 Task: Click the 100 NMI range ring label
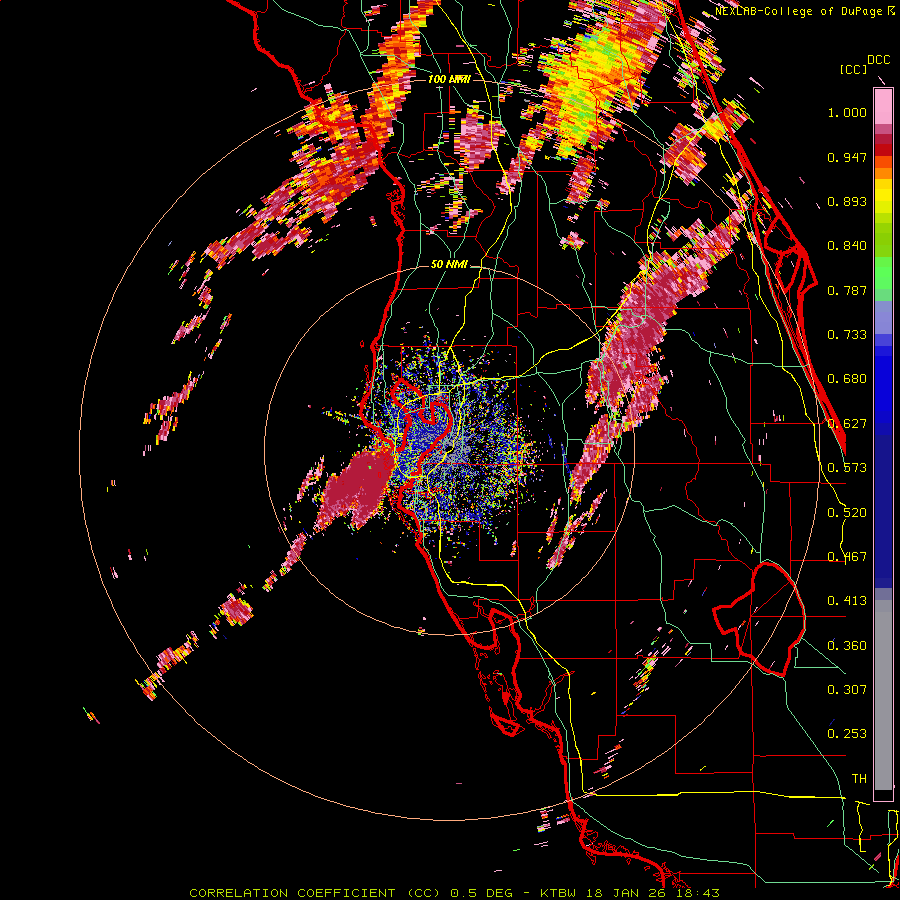point(449,79)
